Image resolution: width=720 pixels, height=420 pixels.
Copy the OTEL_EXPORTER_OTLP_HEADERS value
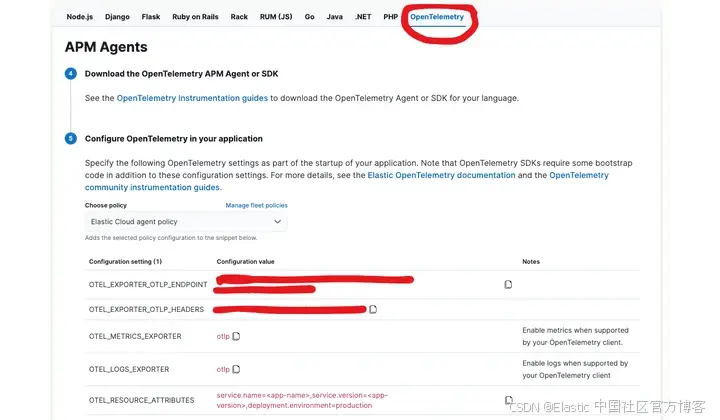coord(373,309)
